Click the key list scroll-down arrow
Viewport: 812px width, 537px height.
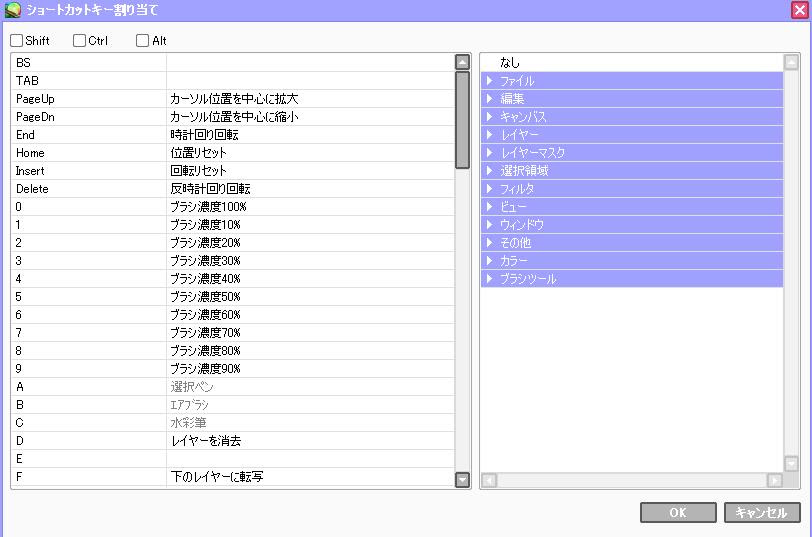coord(462,480)
